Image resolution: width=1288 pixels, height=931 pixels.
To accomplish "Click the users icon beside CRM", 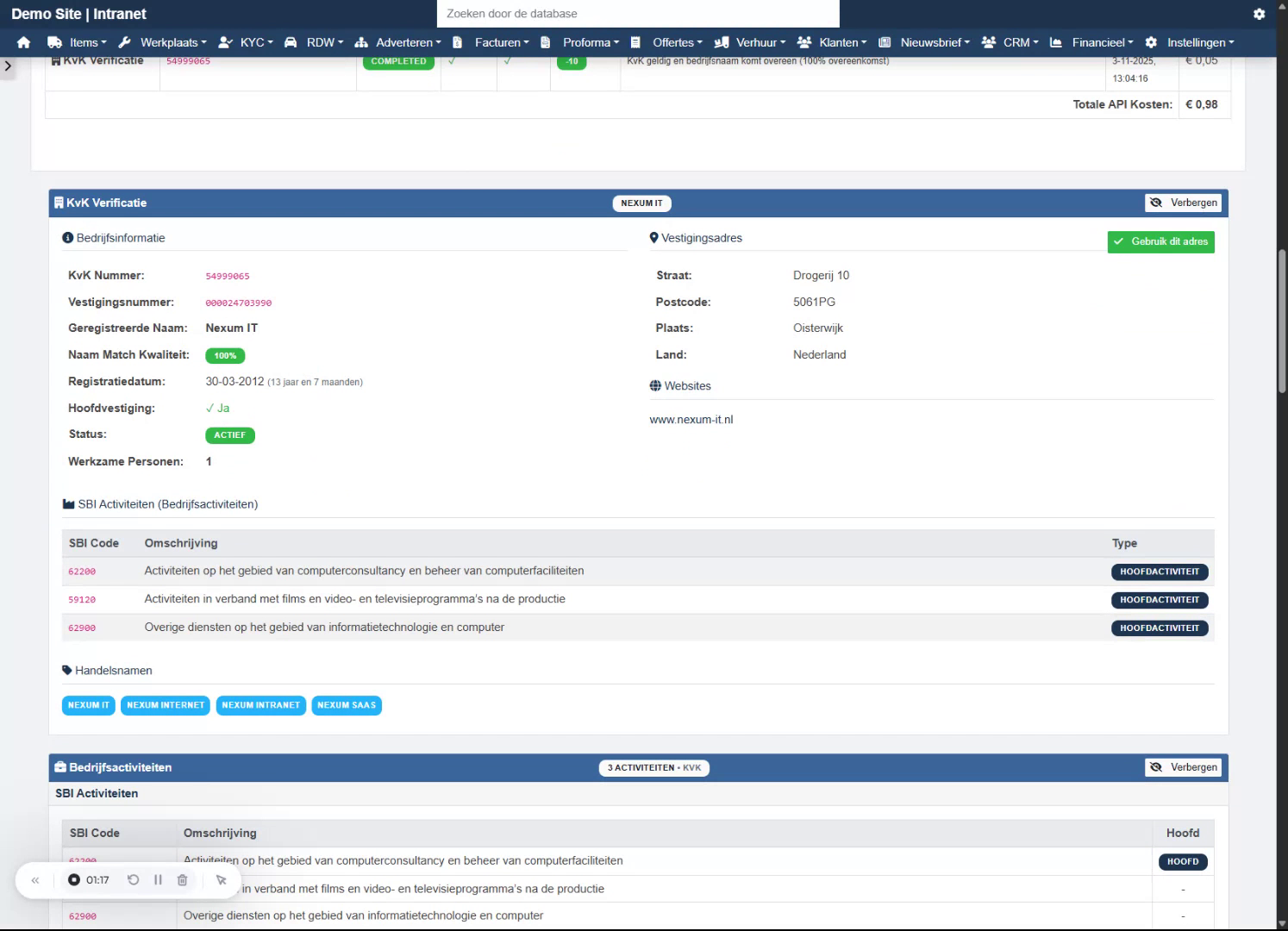I will [989, 42].
